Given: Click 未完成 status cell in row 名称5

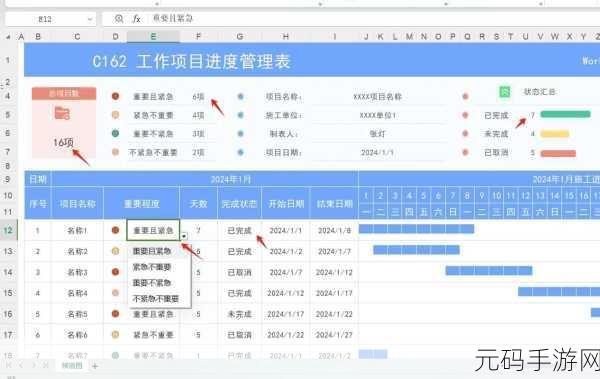Looking at the screenshot, I should pos(240,314).
